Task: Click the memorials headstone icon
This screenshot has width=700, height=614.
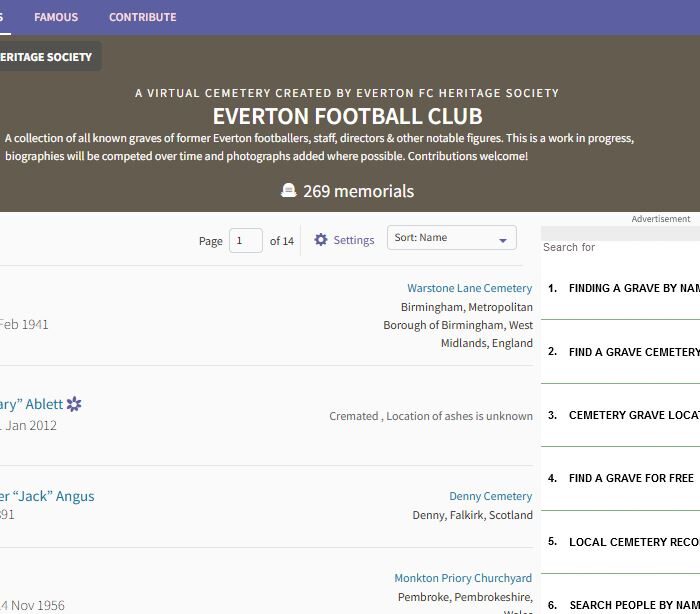Action: (289, 191)
